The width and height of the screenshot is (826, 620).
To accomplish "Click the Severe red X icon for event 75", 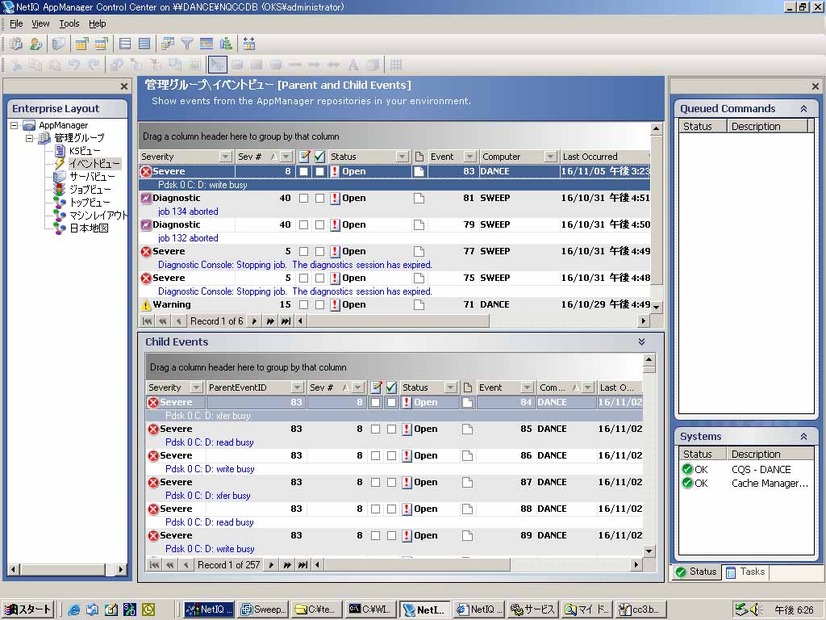I will pyautogui.click(x=146, y=278).
